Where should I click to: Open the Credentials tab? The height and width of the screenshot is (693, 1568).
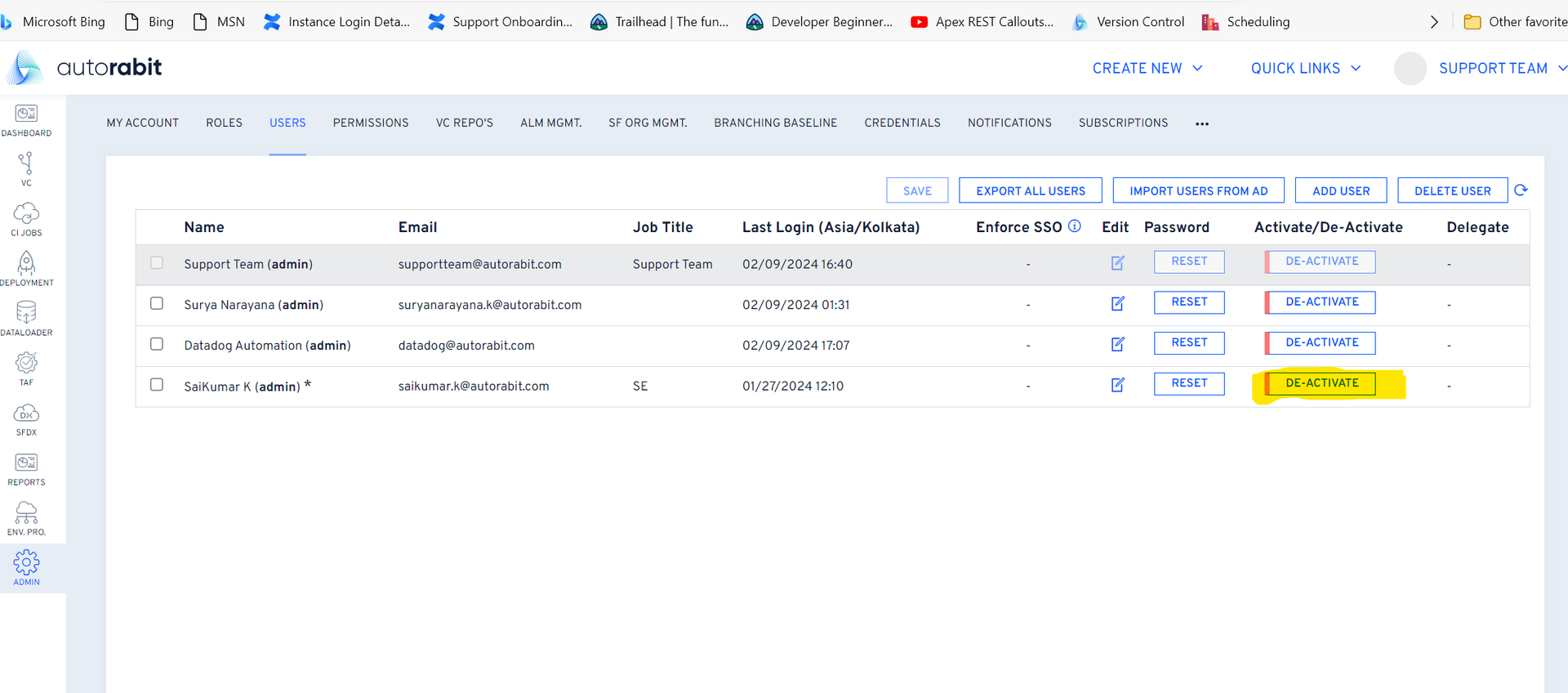pos(902,123)
